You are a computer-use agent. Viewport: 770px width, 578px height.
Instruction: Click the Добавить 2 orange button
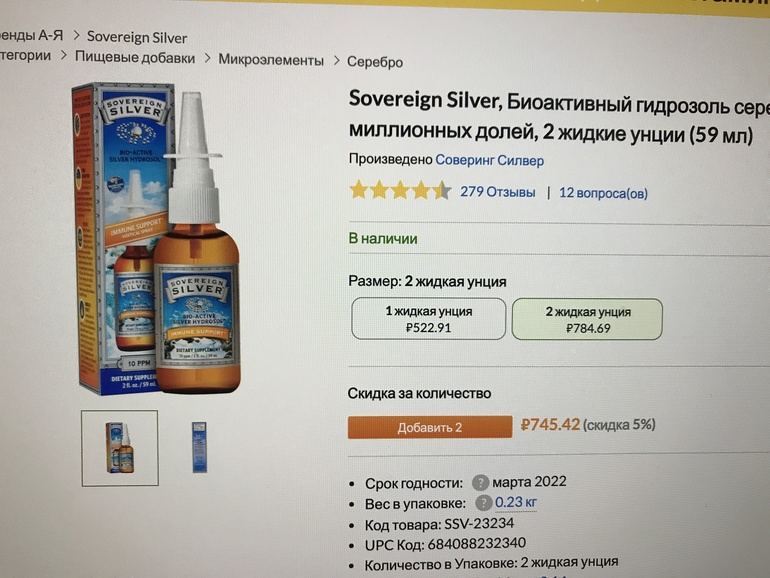pos(430,427)
